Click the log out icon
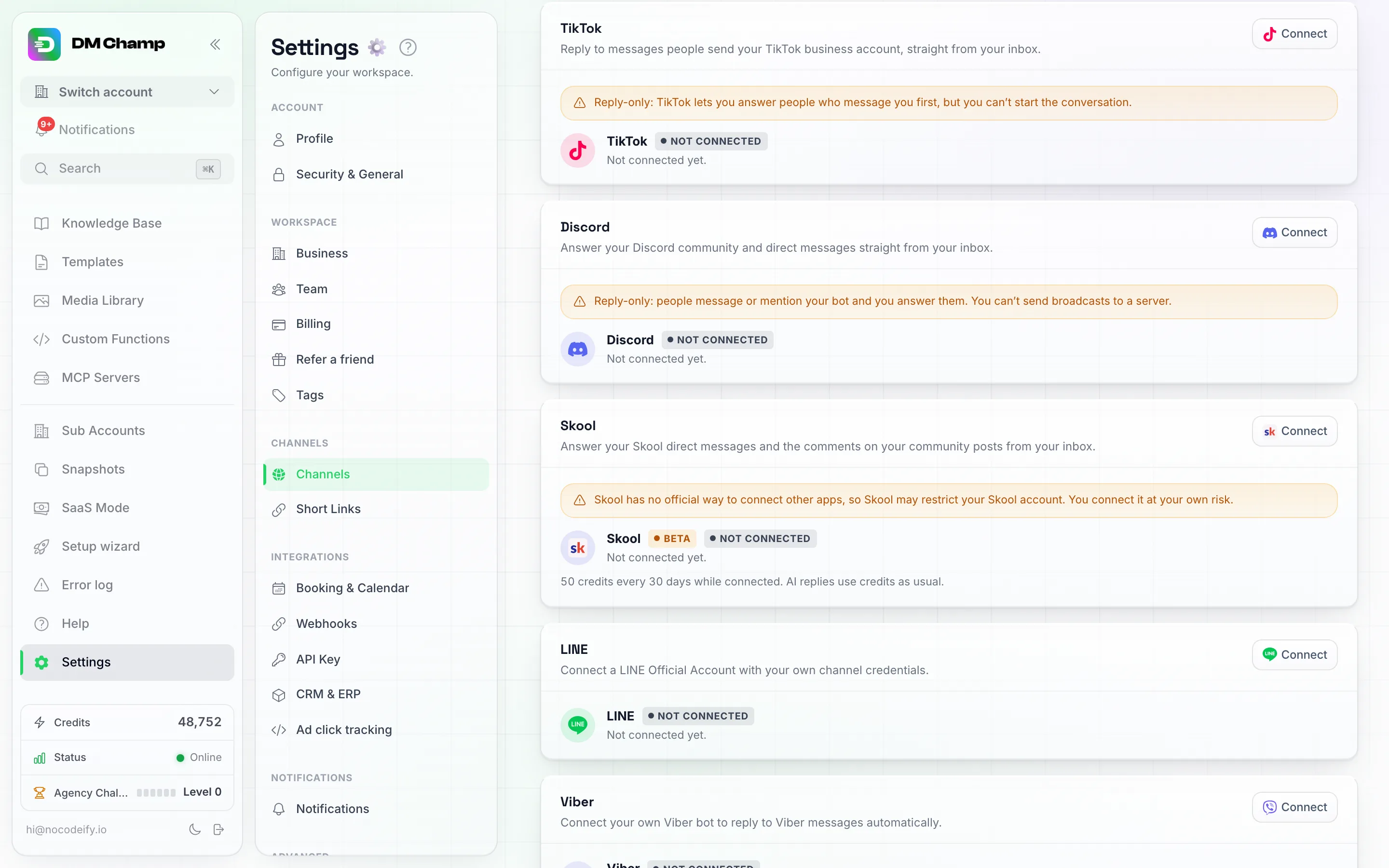1389x868 pixels. click(218, 829)
